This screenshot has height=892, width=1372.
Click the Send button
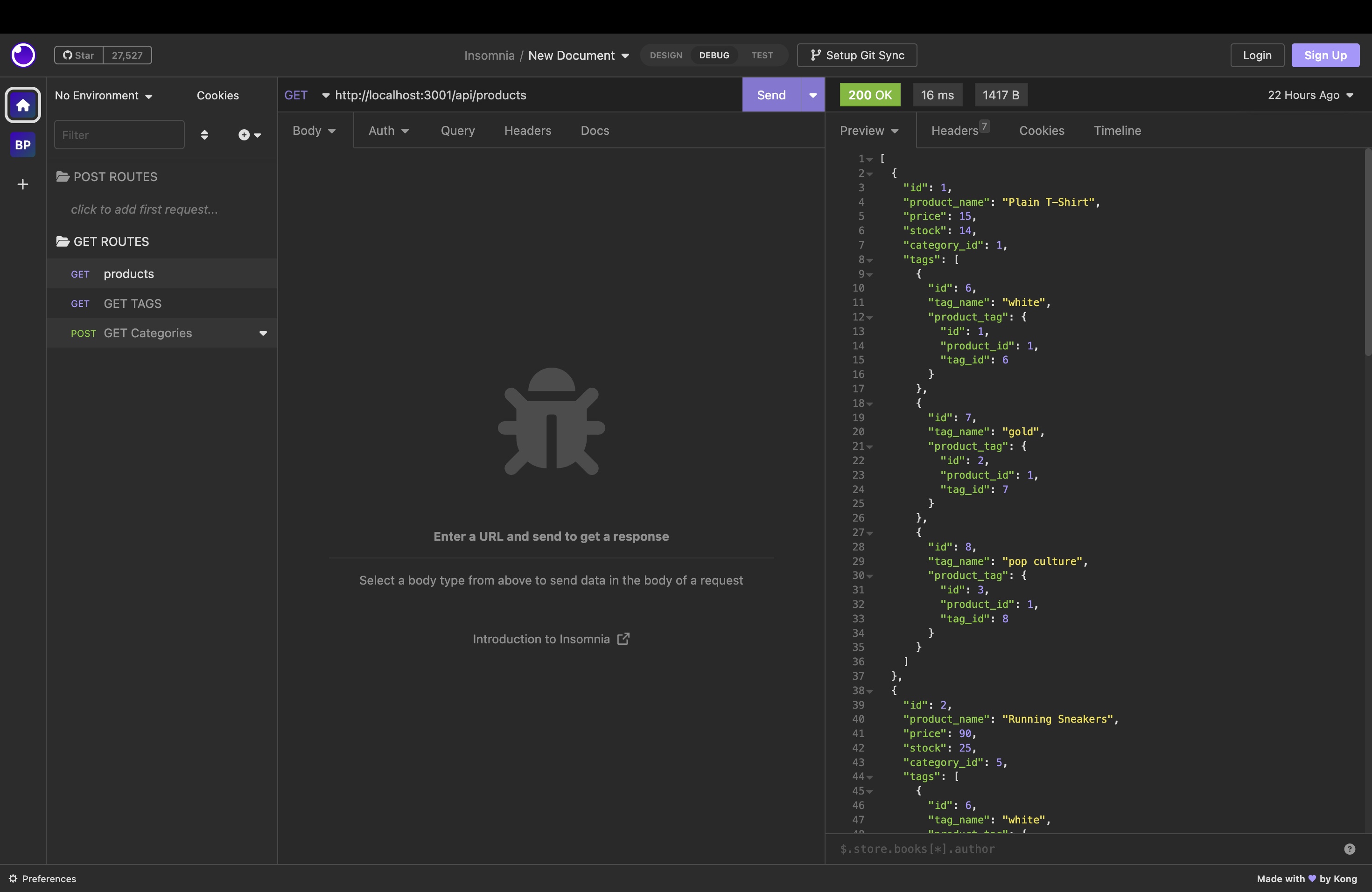pyautogui.click(x=771, y=95)
